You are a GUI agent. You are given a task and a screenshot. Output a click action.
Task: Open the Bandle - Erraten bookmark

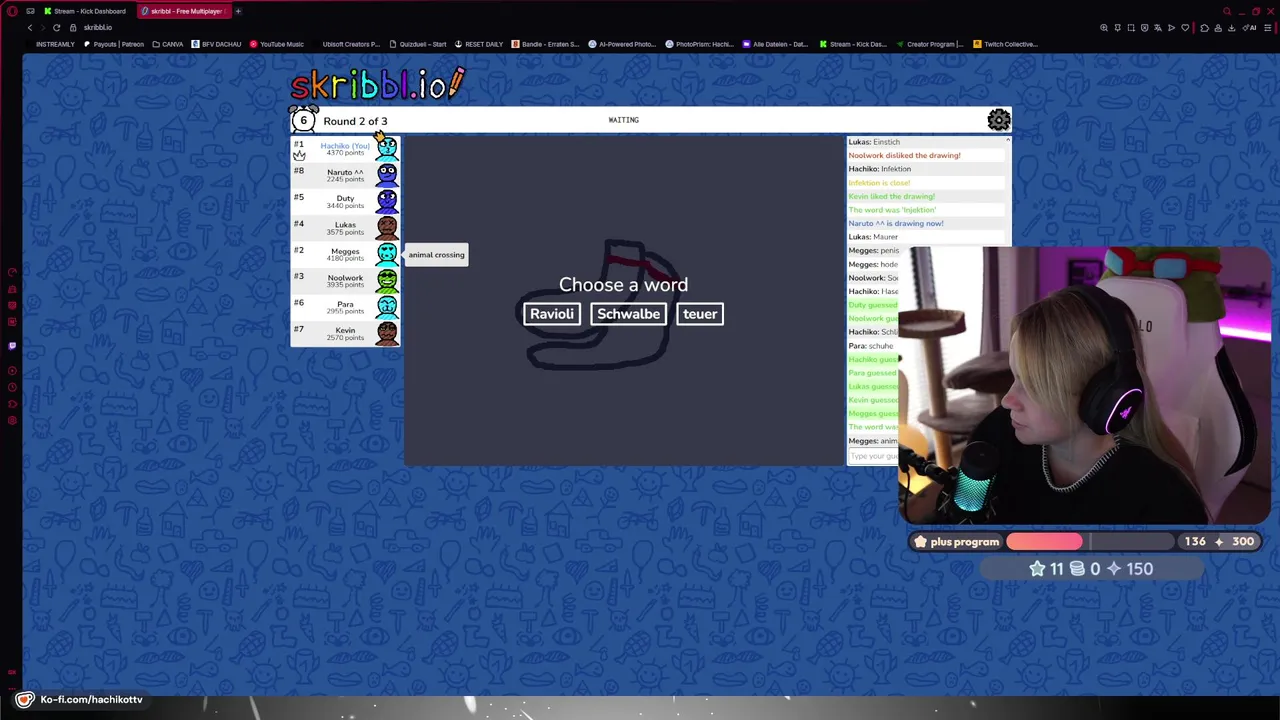click(546, 44)
